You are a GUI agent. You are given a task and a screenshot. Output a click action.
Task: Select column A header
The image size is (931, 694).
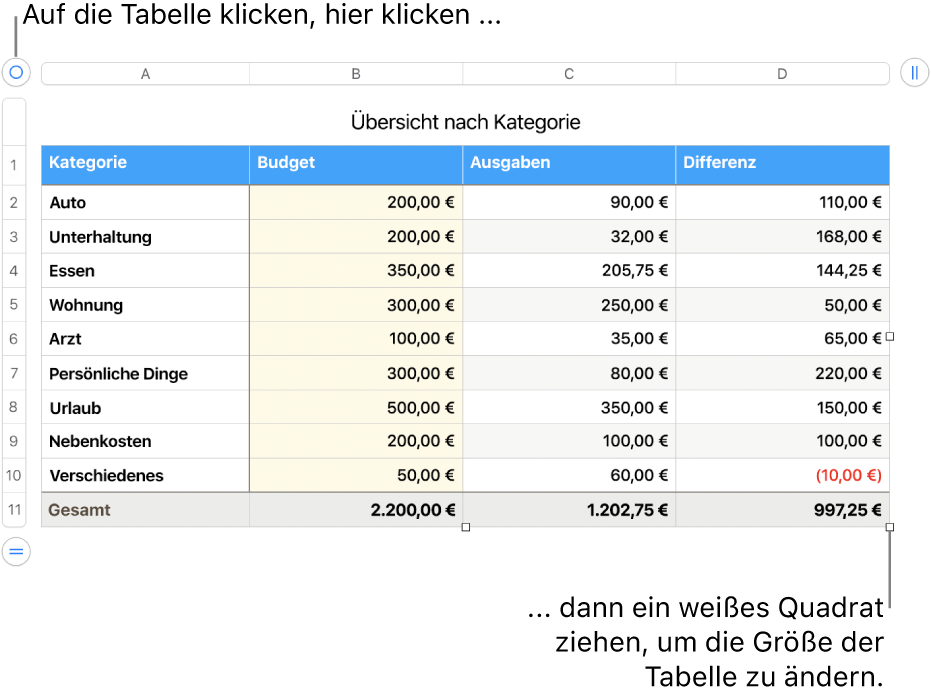[x=145, y=74]
